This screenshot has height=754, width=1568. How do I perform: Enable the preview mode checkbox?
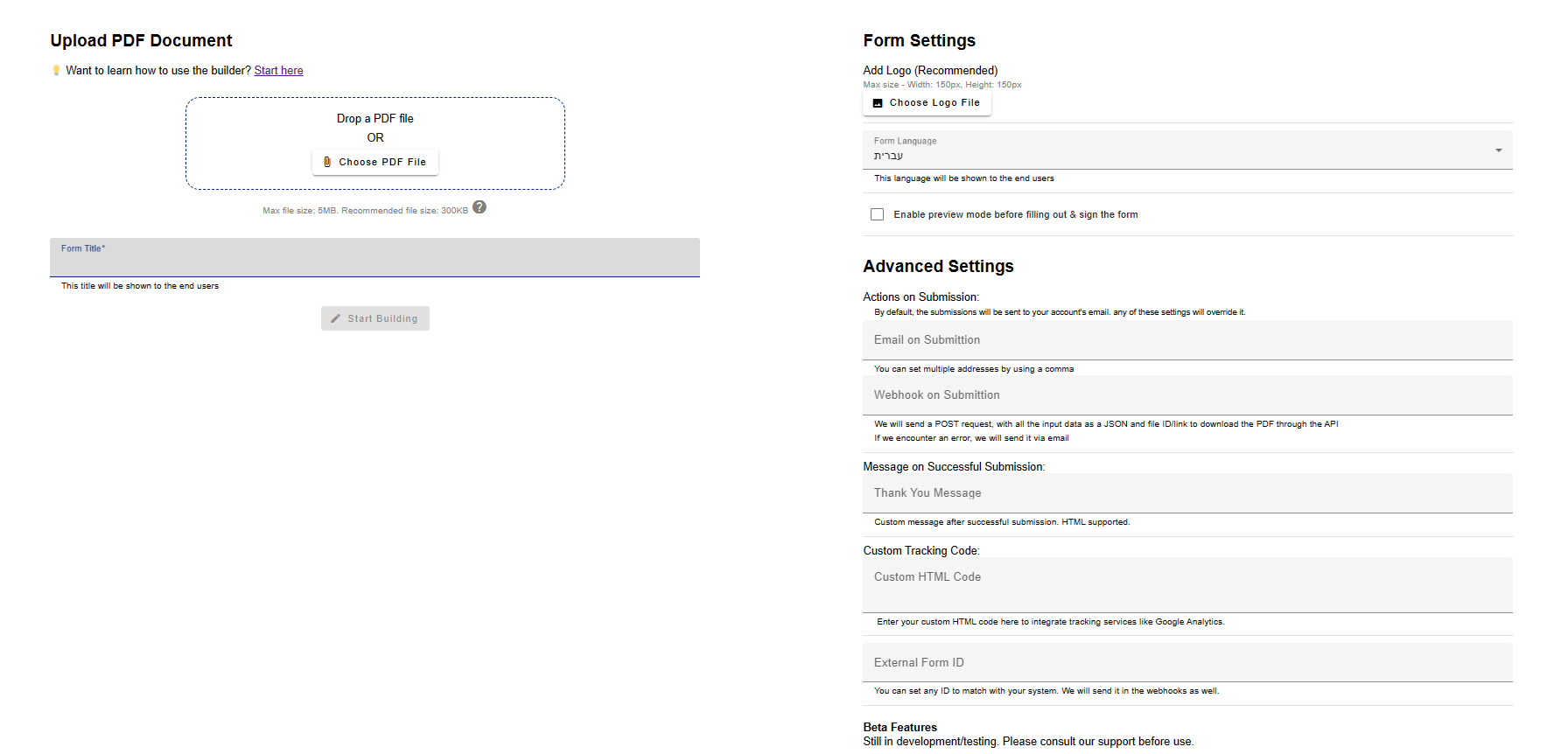pos(877,214)
